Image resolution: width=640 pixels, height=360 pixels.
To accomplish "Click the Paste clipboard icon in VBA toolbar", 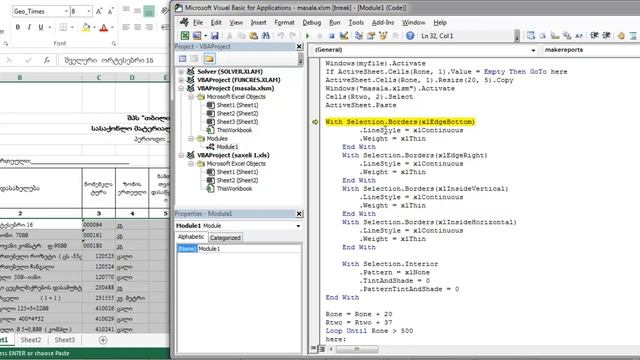I will (253, 36).
